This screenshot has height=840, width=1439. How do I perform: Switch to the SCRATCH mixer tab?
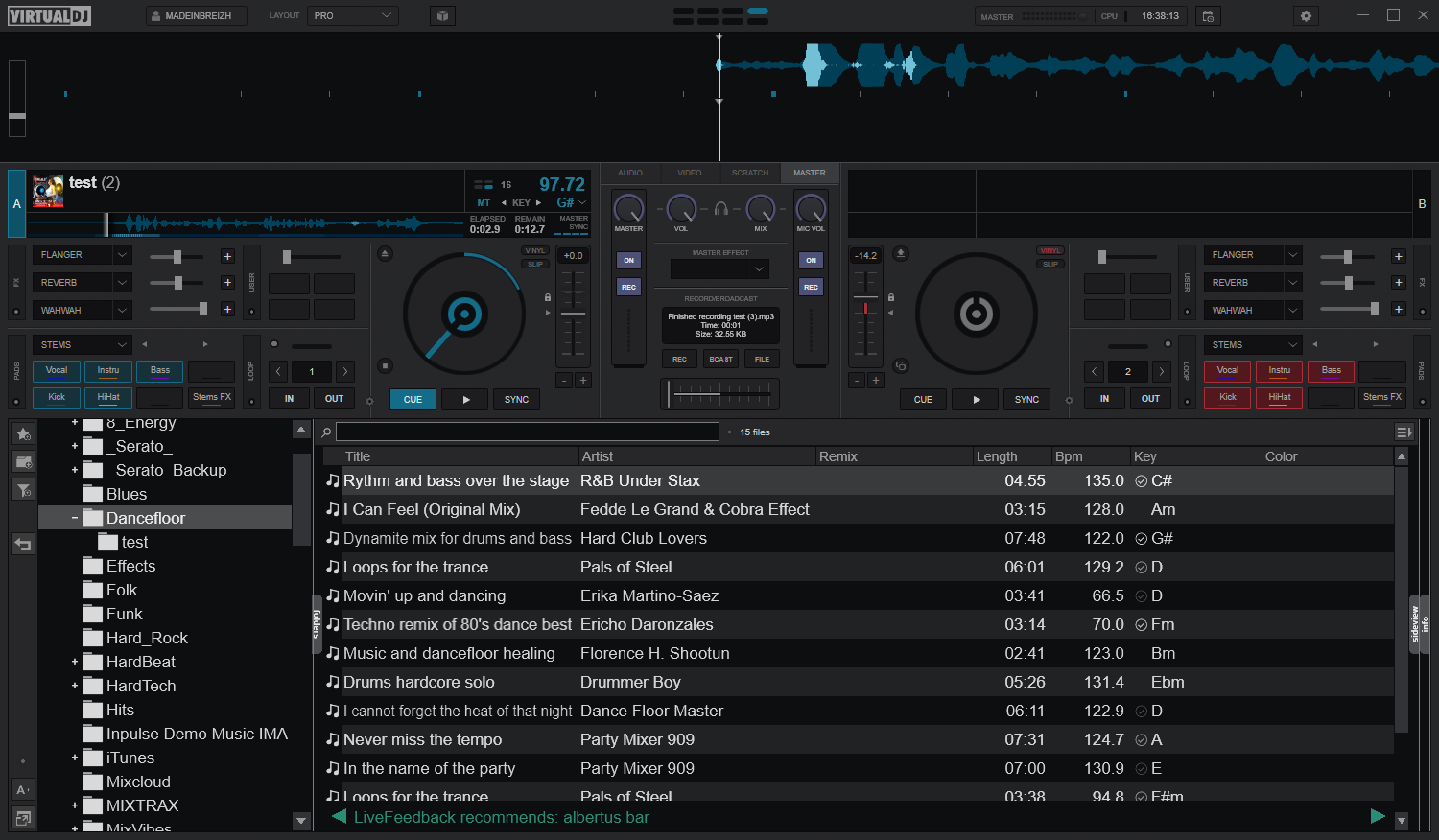point(750,174)
